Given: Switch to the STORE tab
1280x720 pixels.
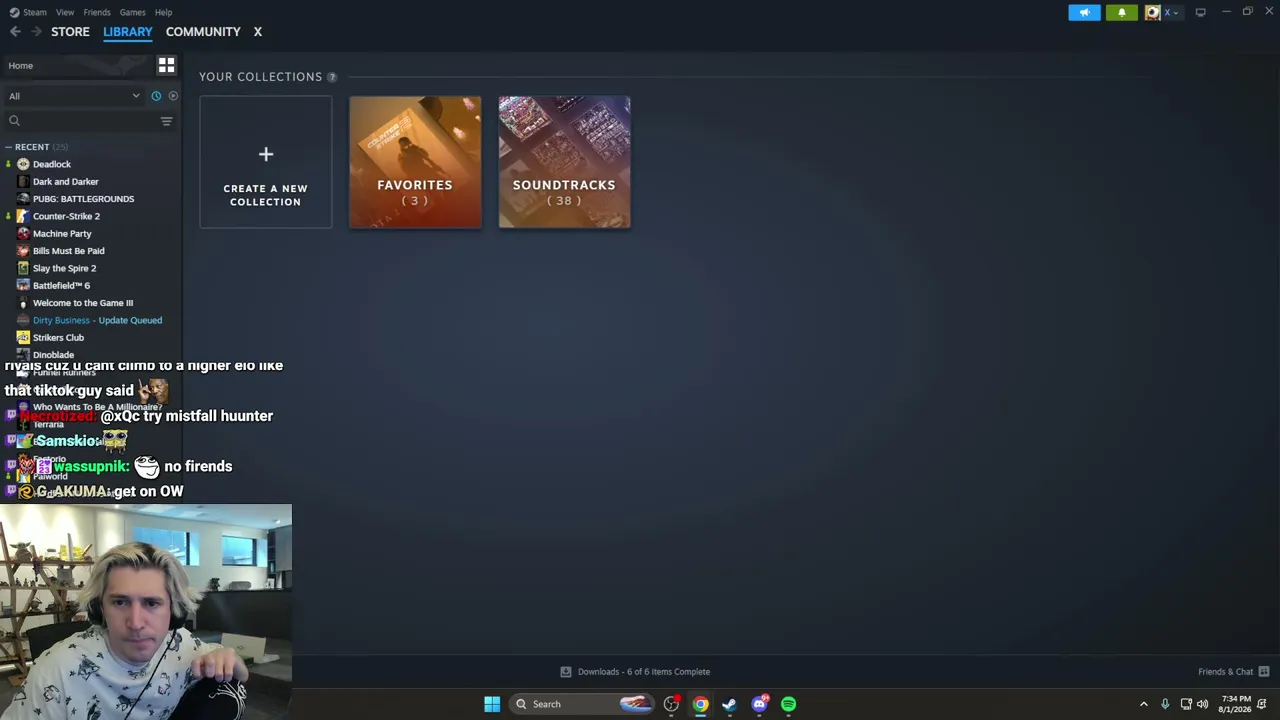Looking at the screenshot, I should tap(70, 32).
